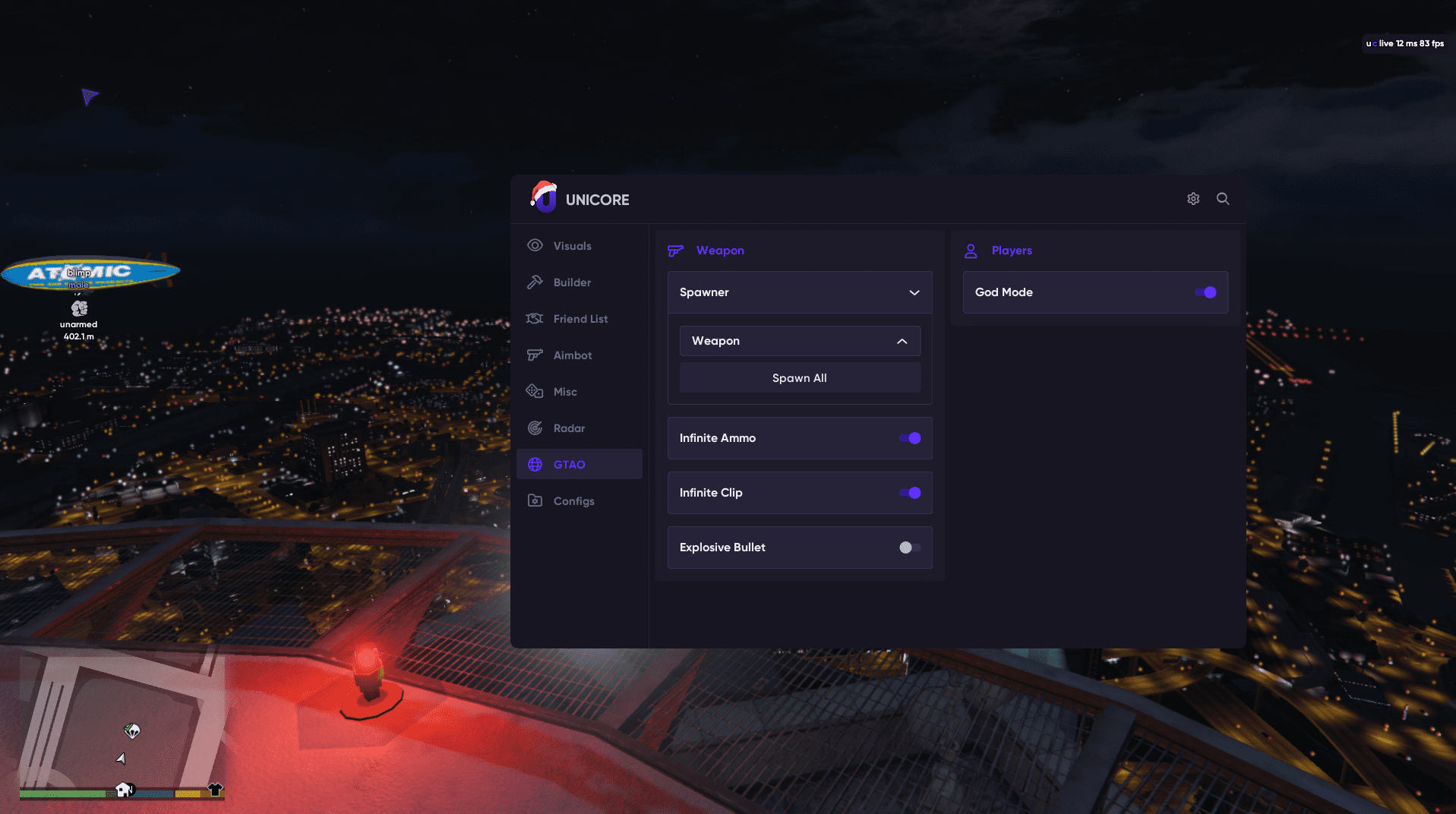The image size is (1456, 814).
Task: Click the Unicore logo with Santa hat
Action: pos(544,198)
